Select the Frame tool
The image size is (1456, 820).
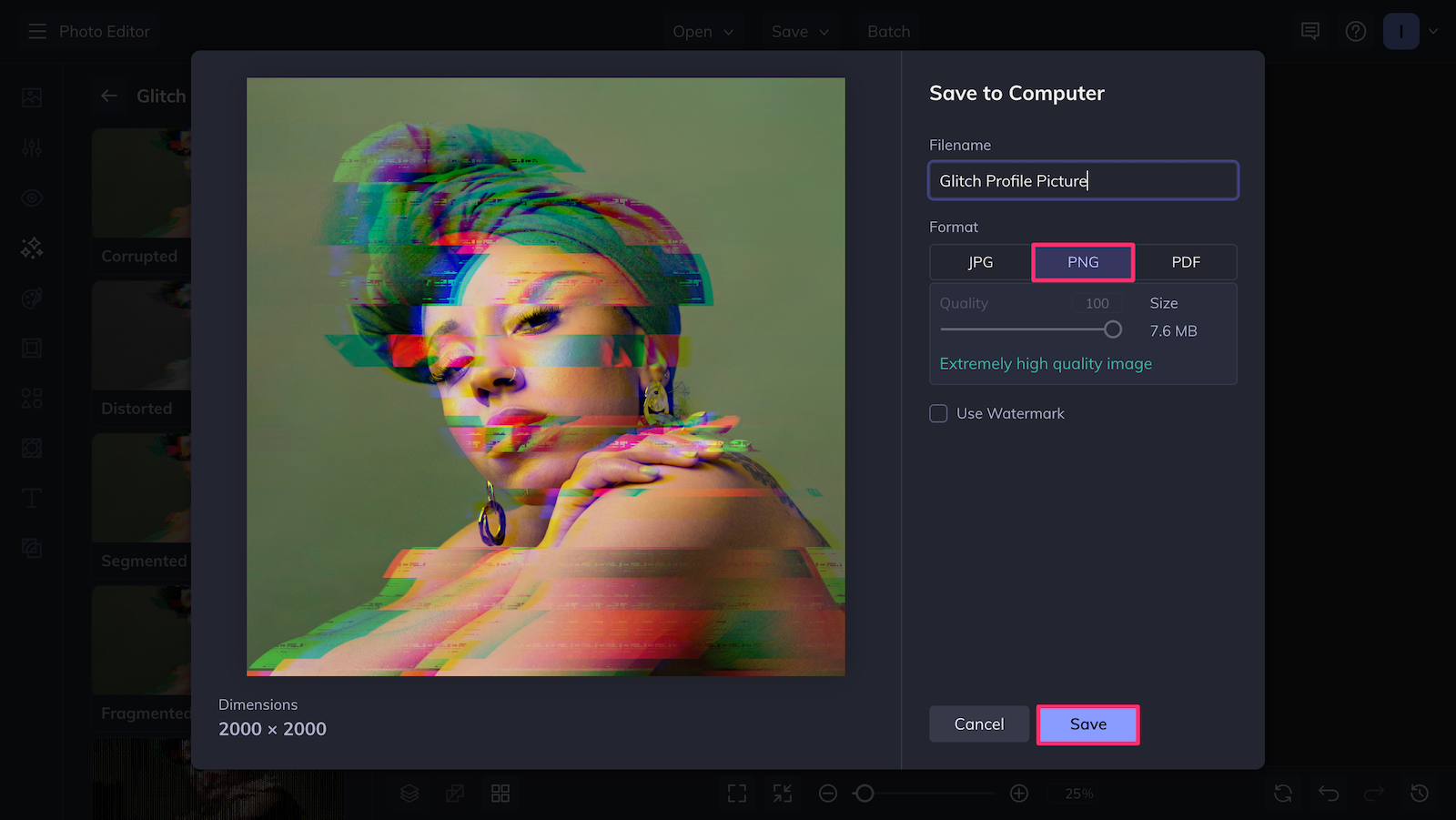point(32,348)
